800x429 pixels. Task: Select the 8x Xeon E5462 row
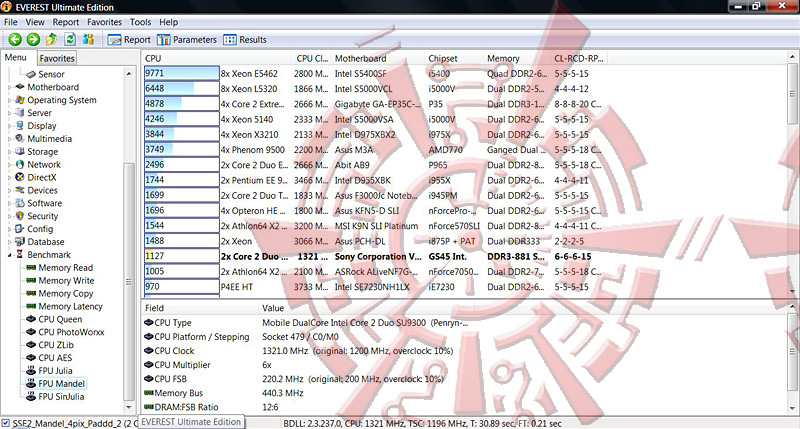click(x=373, y=73)
